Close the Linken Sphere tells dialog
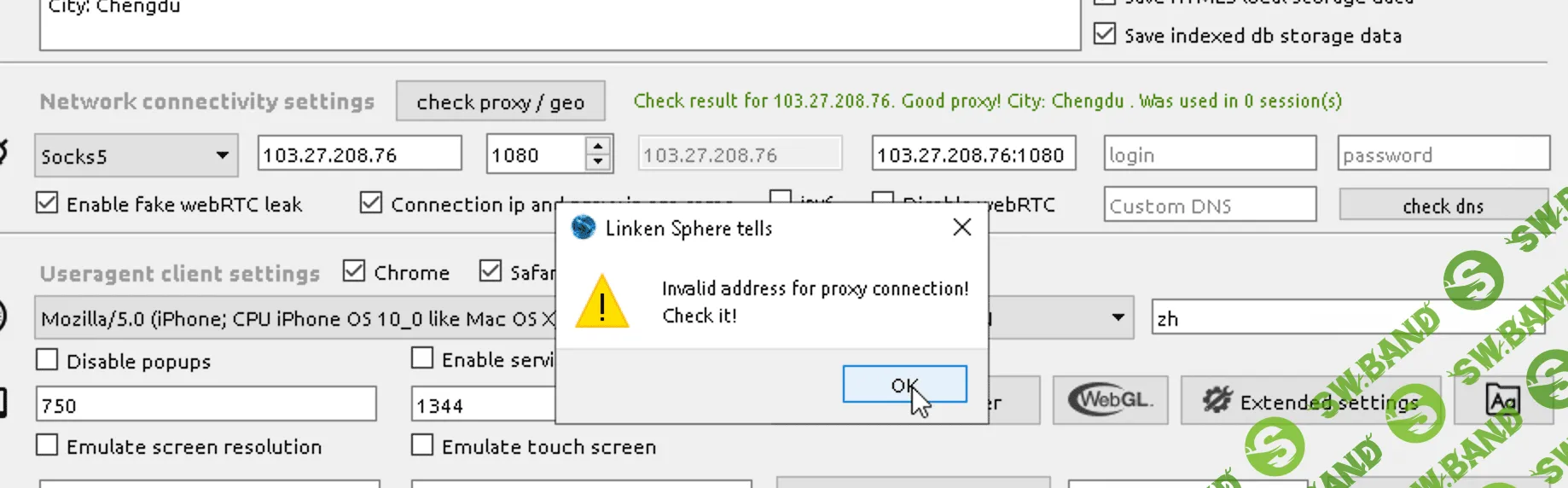 coord(962,228)
